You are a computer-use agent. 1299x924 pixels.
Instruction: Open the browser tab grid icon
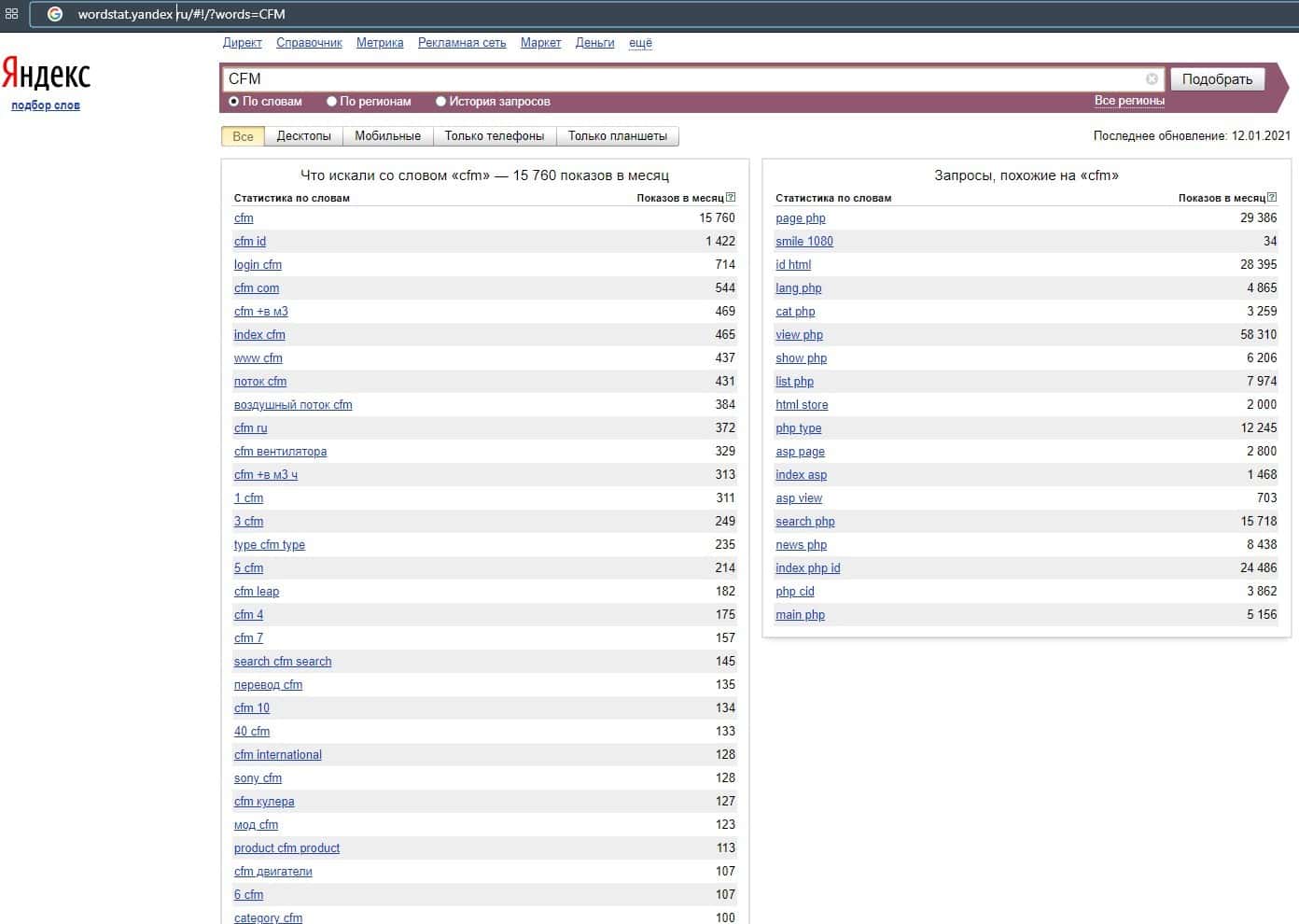click(12, 14)
